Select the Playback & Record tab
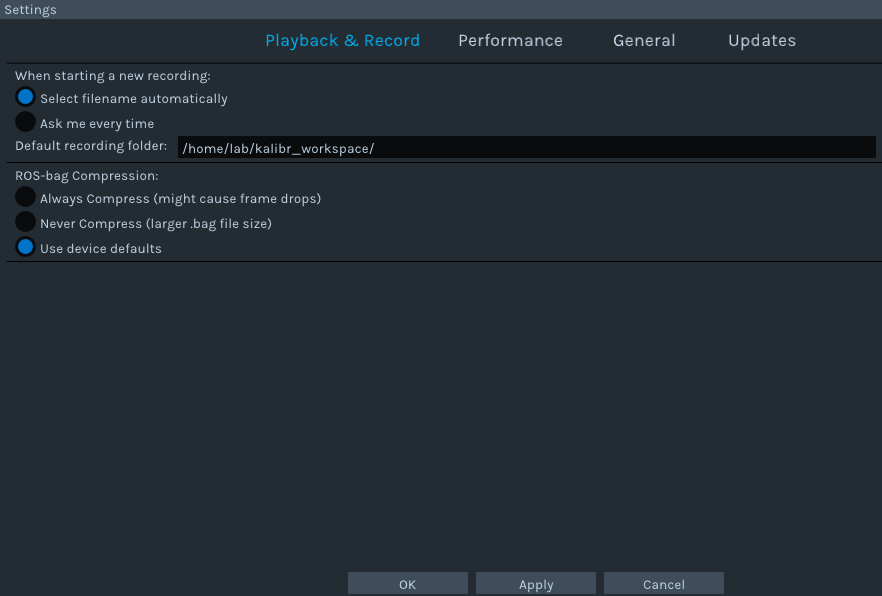Screen dimensions: 882x596 [343, 40]
